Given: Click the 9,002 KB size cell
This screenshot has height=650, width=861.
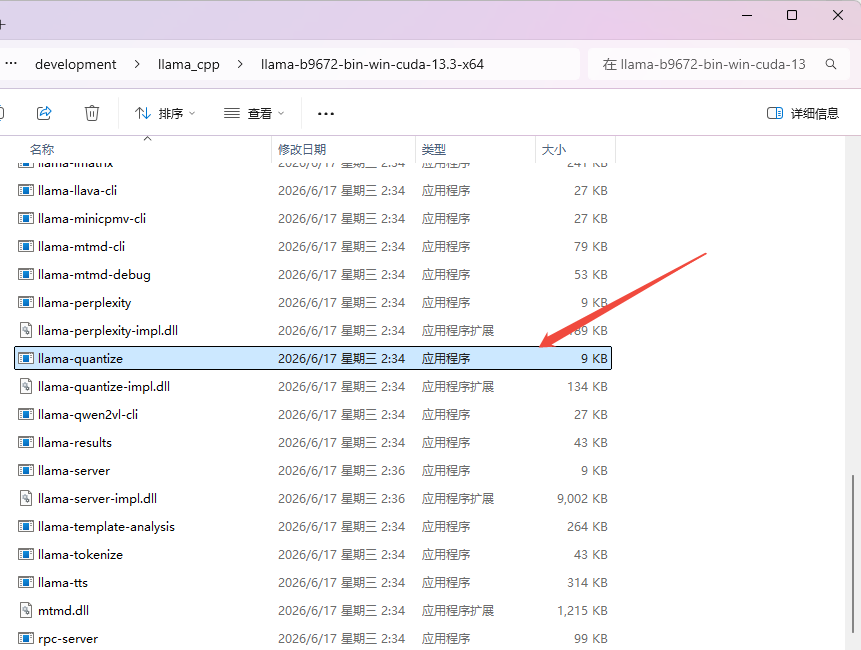Looking at the screenshot, I should (582, 498).
